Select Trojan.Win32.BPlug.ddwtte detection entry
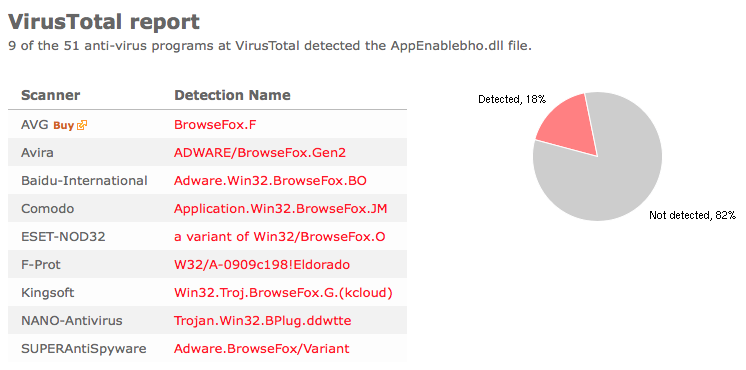Viewport: 746px width, 370px height. click(263, 321)
